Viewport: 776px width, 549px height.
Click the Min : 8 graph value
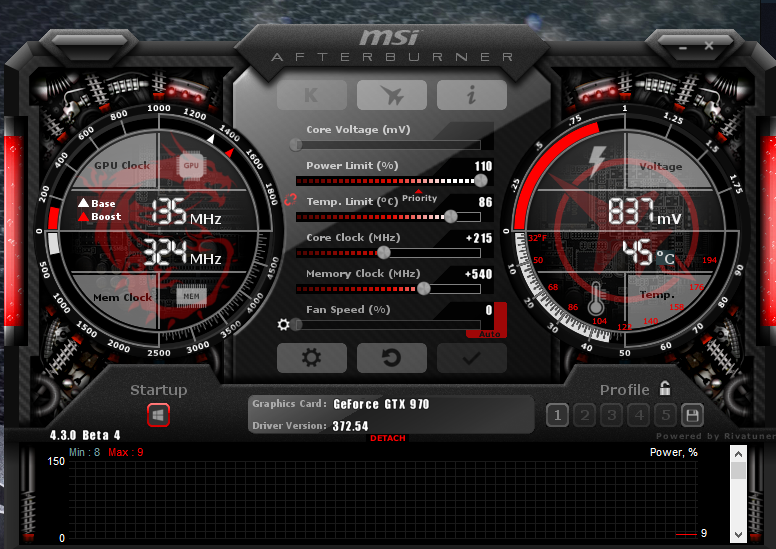point(85,452)
